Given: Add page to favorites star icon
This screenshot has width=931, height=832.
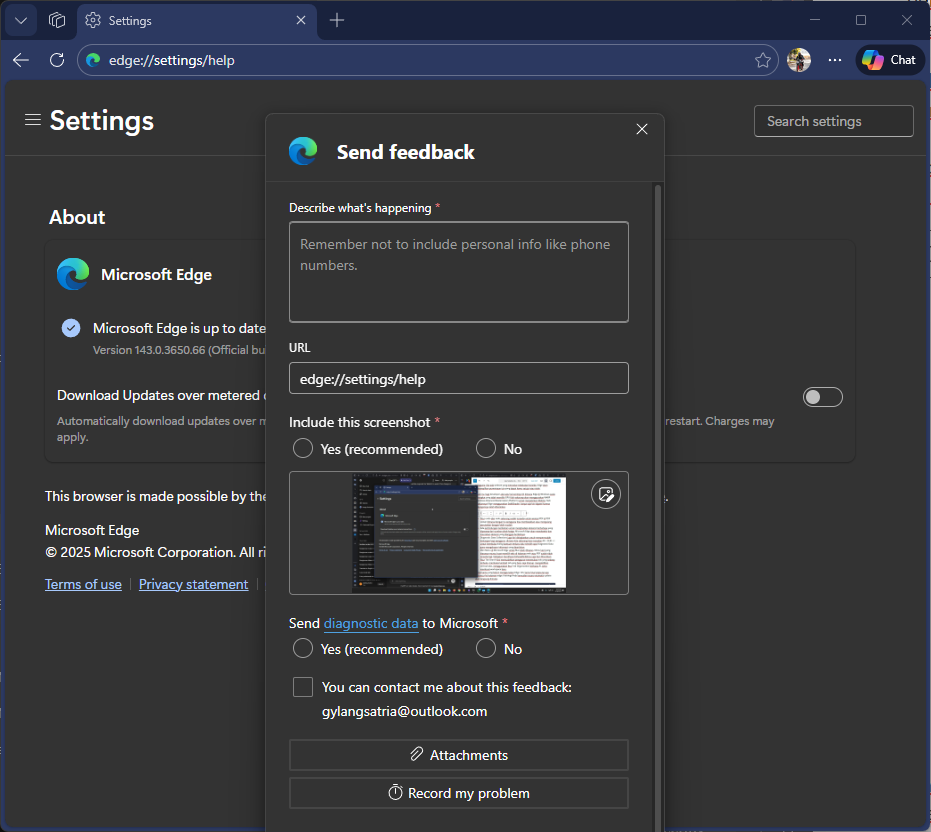Looking at the screenshot, I should point(763,60).
